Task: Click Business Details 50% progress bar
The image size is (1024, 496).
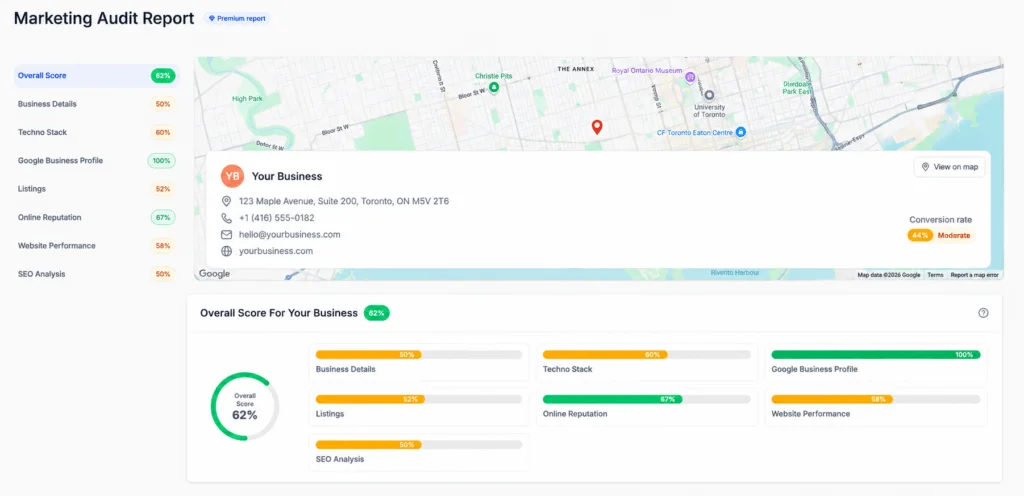Action: pos(419,355)
